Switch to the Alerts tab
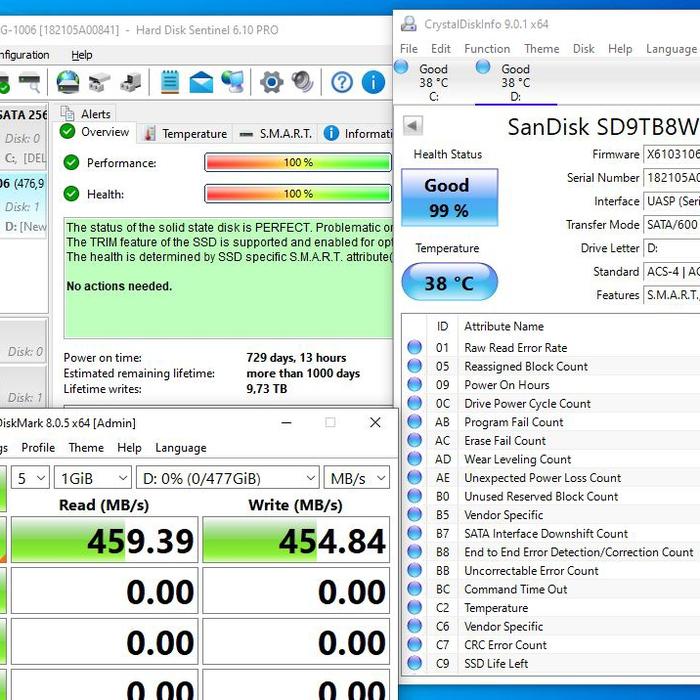 [86, 114]
